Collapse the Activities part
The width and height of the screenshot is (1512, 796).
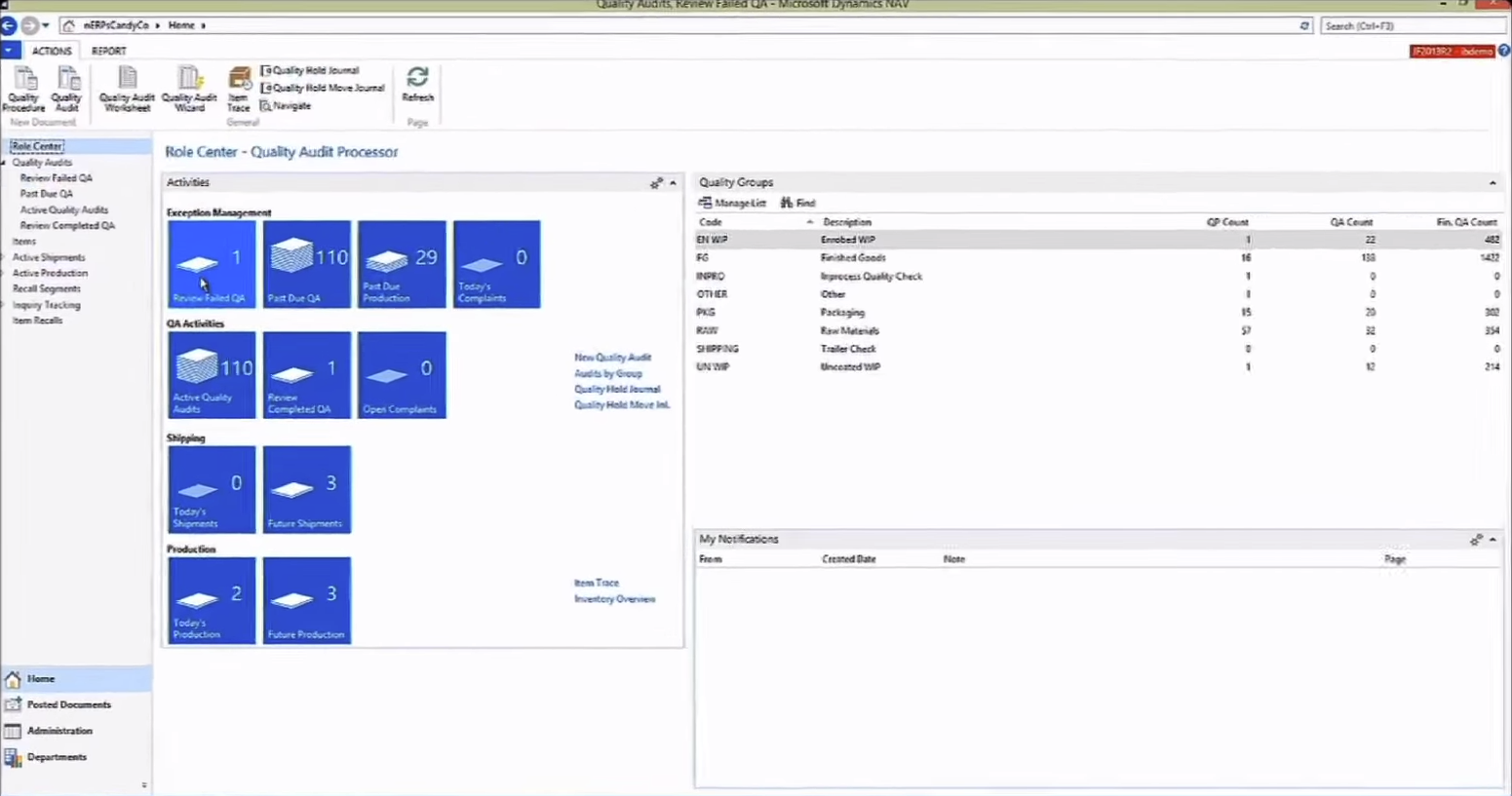(x=673, y=183)
